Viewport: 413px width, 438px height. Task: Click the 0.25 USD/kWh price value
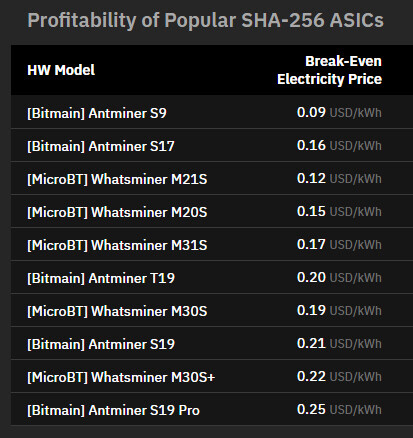(339, 409)
